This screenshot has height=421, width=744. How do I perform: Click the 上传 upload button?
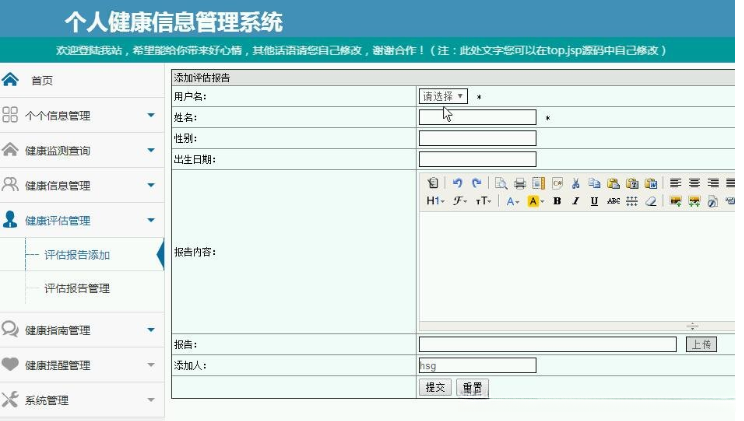click(x=701, y=344)
